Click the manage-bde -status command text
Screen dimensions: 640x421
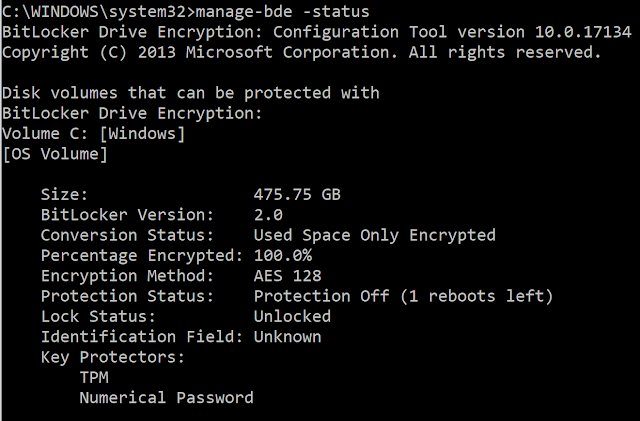click(283, 11)
